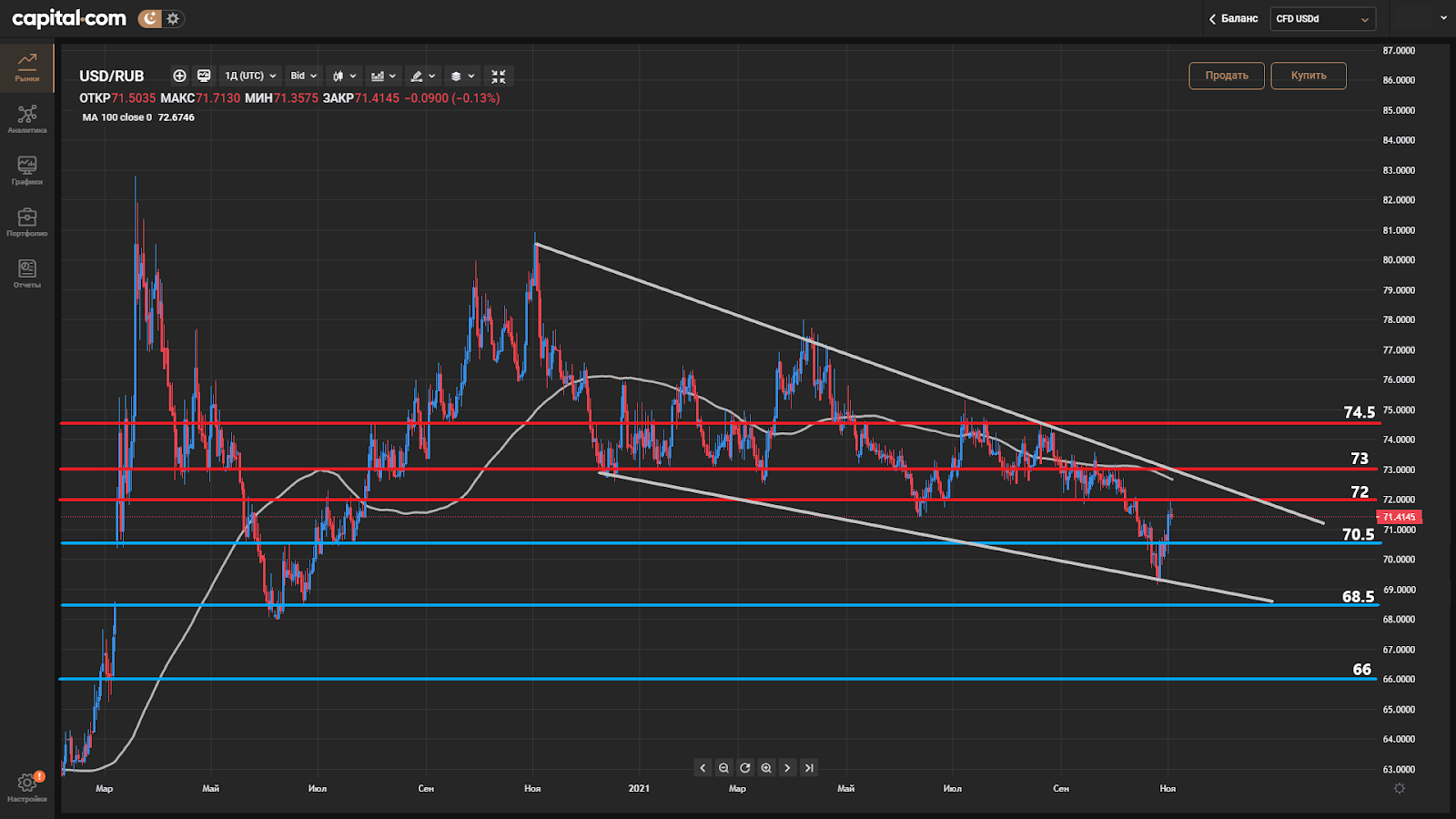Viewport: 1456px width, 819px height.
Task: Open the Bid price type dropdown
Action: pos(301,76)
